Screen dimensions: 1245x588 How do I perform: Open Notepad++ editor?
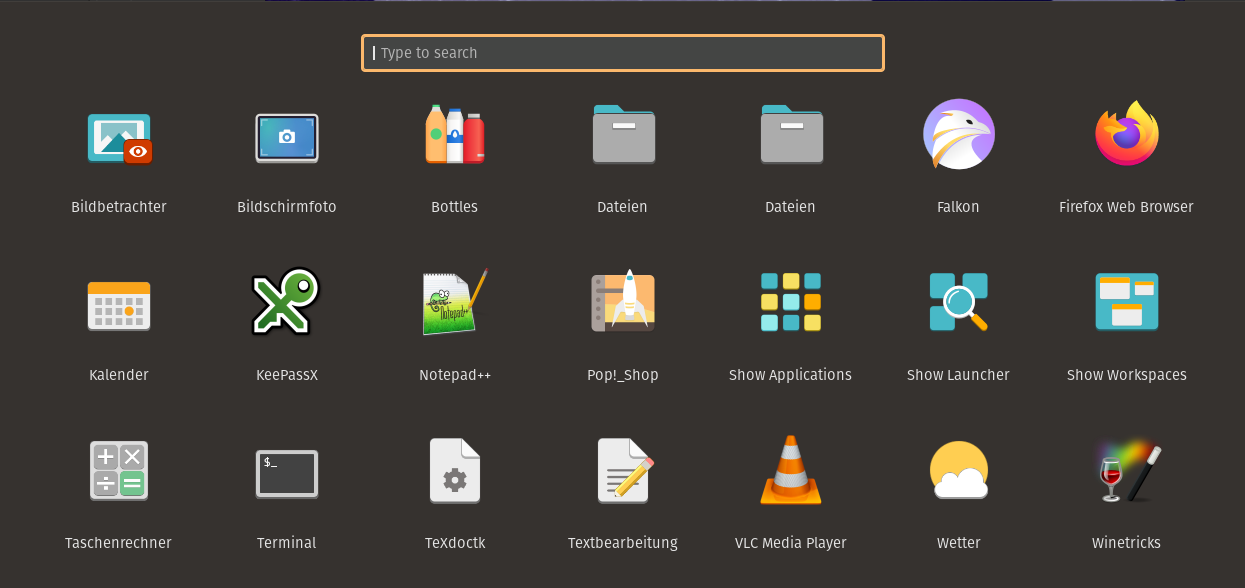(x=455, y=302)
